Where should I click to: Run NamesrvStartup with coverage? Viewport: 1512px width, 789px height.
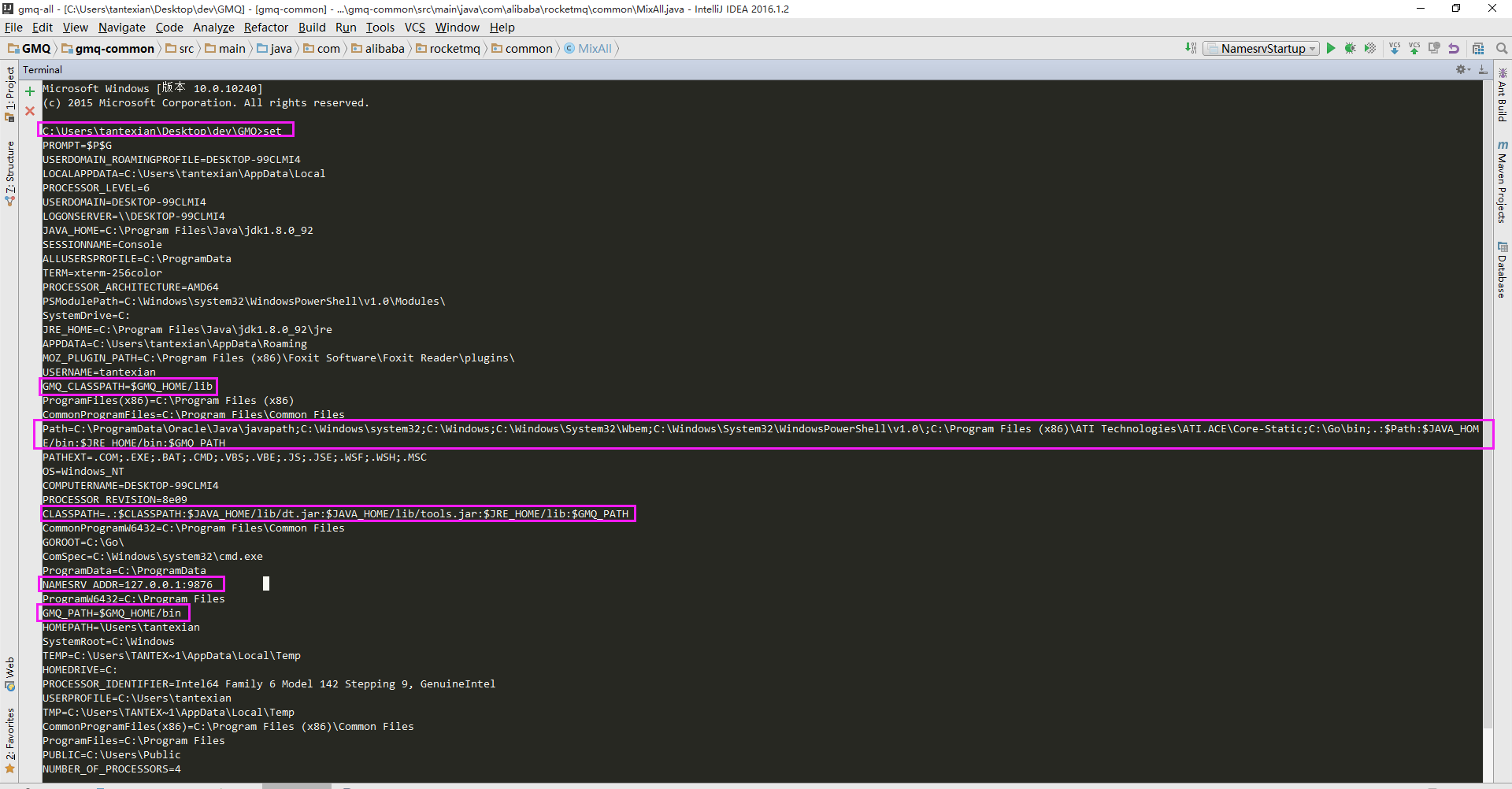(x=1370, y=49)
